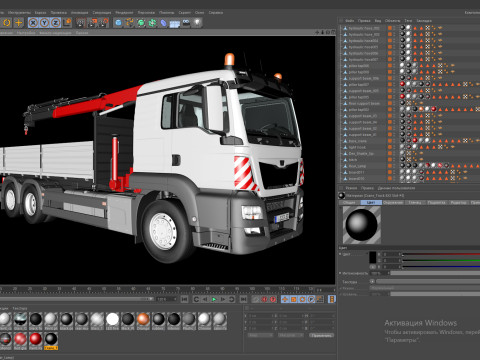
Task: Open Теги menu in Object Manager
Action: 408,21
